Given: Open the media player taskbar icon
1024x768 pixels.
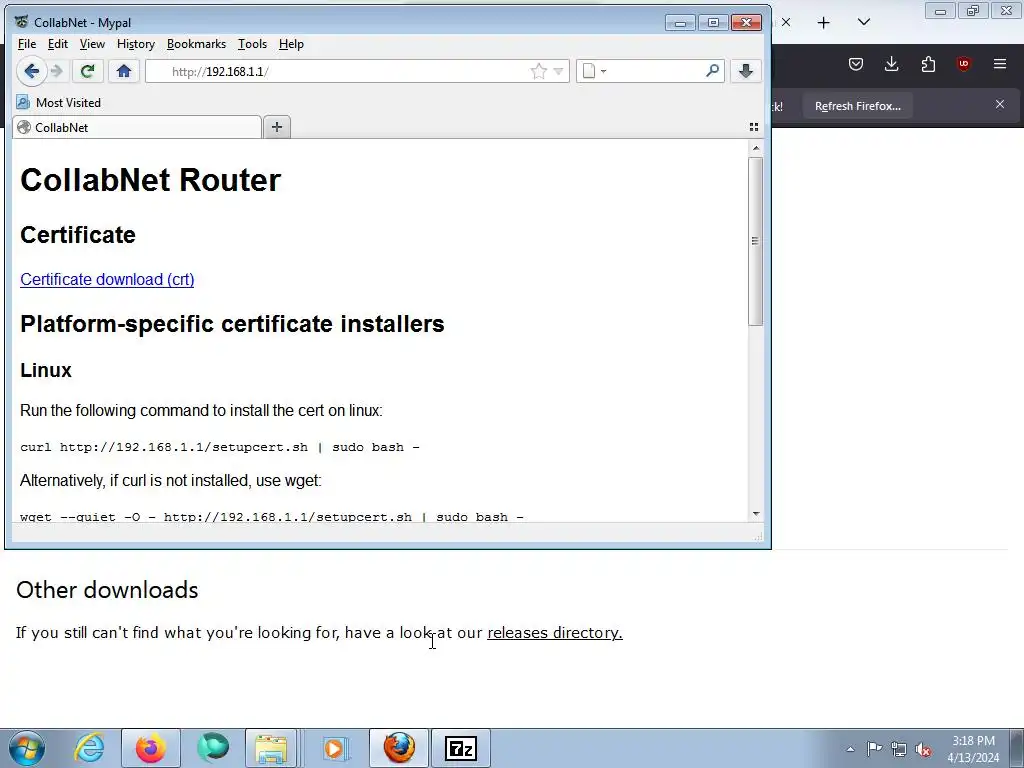Looking at the screenshot, I should coord(335,748).
